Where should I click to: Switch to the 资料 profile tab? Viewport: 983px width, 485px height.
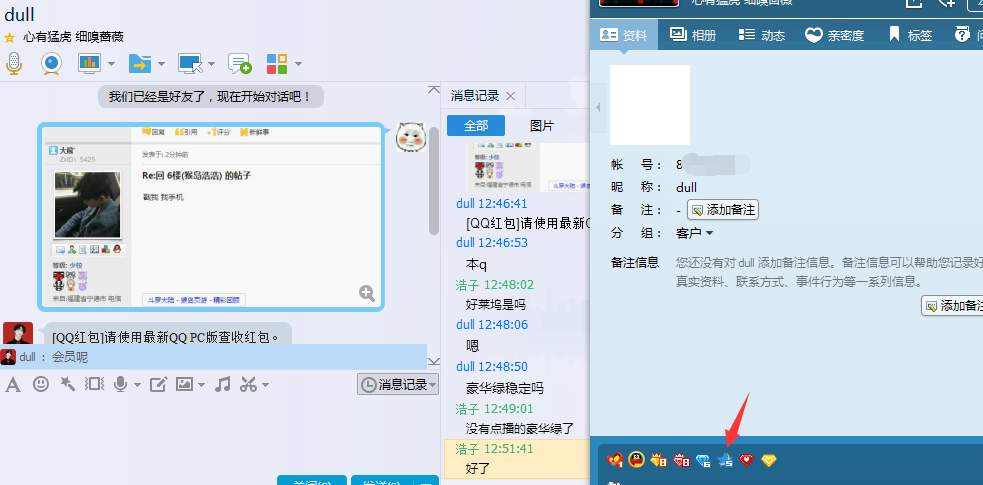click(x=623, y=35)
